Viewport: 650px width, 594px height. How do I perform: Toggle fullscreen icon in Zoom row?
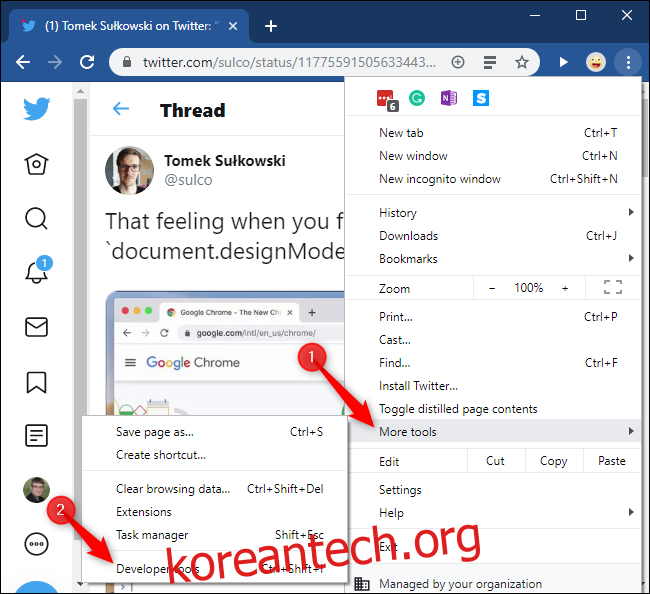point(613,287)
